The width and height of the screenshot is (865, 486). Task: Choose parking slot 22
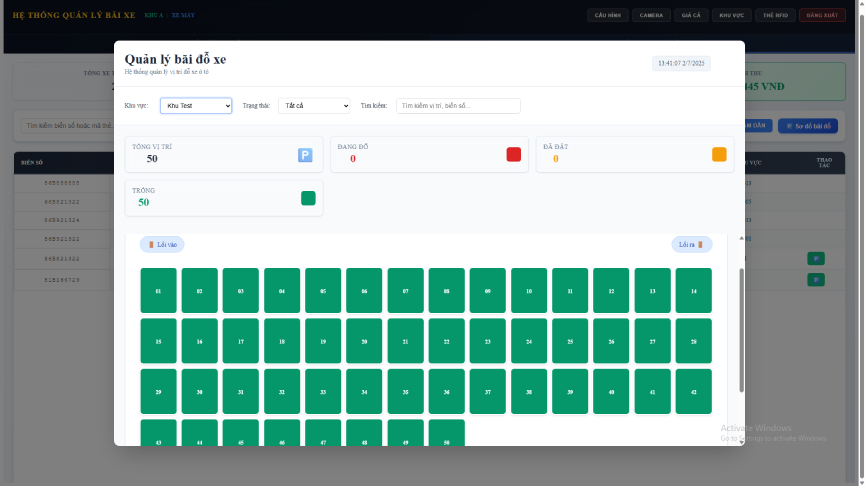446,341
